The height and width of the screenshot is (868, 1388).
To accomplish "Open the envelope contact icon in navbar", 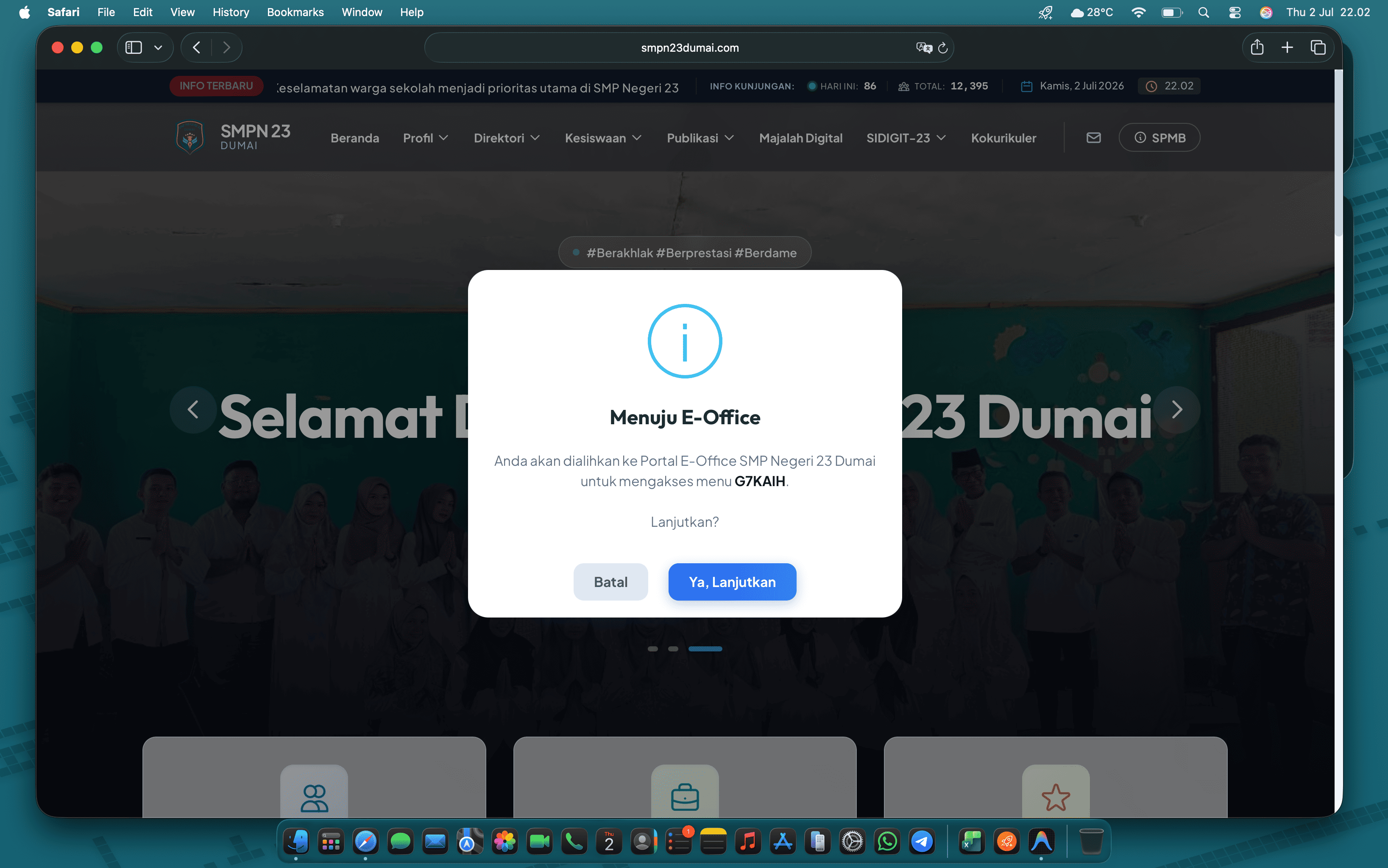I will pos(1093,138).
